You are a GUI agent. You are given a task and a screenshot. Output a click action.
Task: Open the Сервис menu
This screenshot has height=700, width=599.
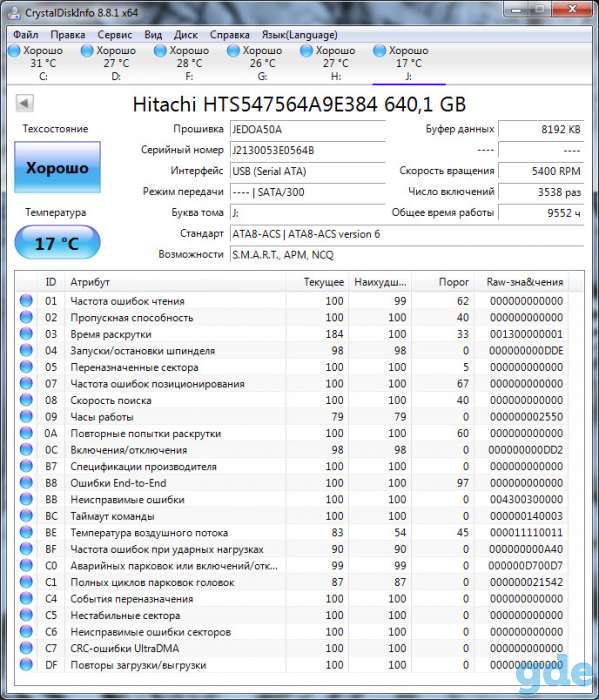tap(115, 35)
